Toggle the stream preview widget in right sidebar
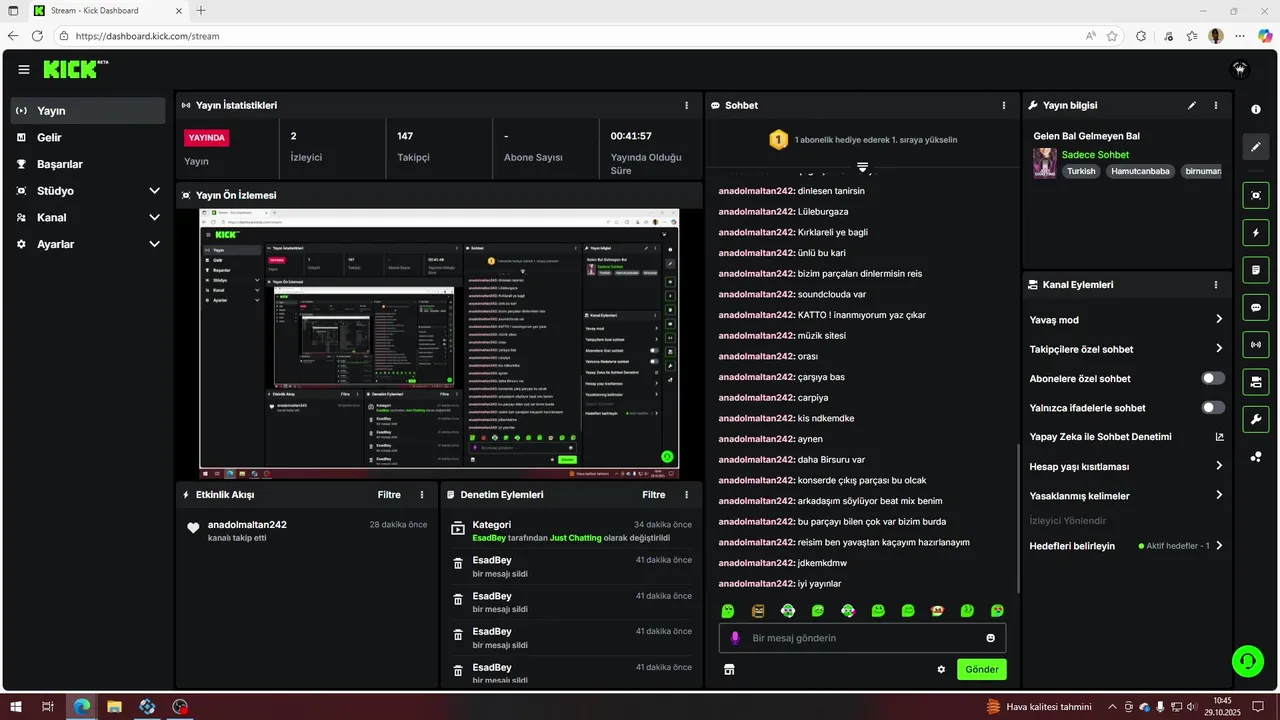 1256,196
